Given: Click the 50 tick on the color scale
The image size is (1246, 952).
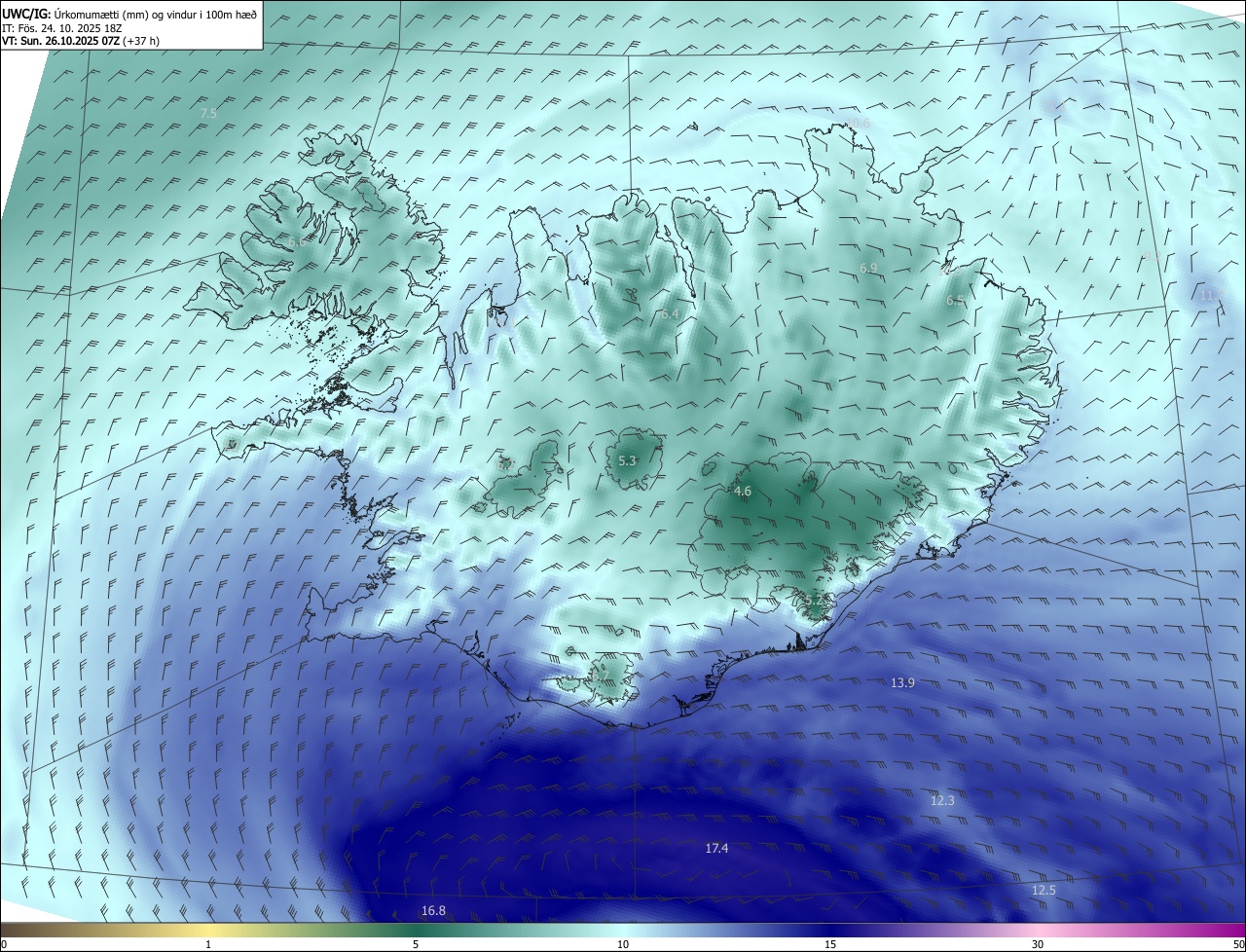Looking at the screenshot, I should 1238,944.
